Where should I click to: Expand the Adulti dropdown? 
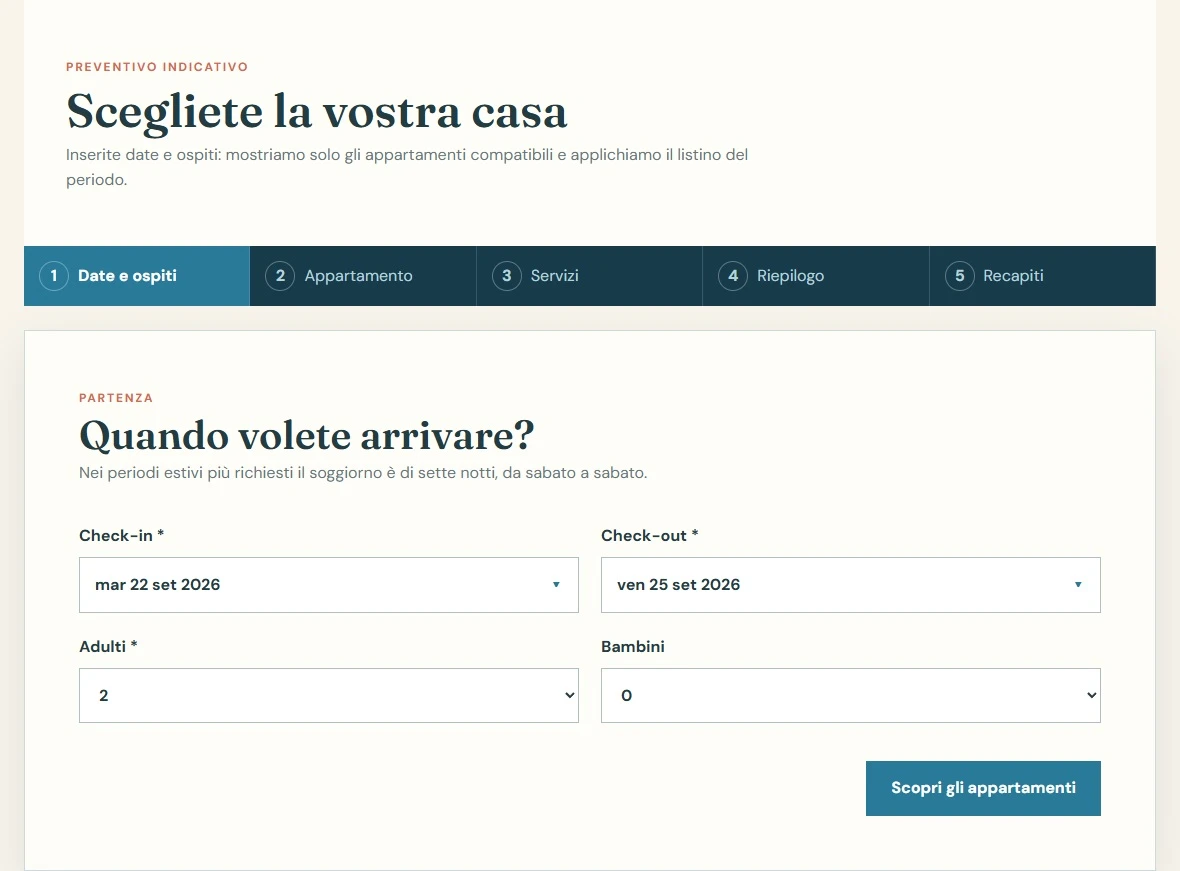329,696
